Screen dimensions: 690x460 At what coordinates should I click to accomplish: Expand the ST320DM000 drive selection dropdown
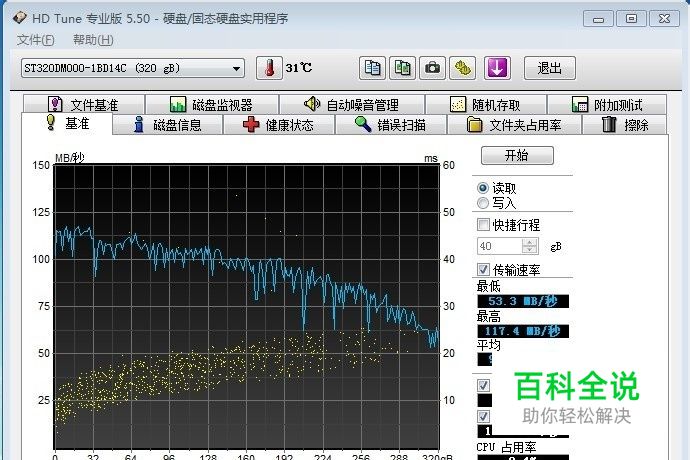(x=236, y=68)
